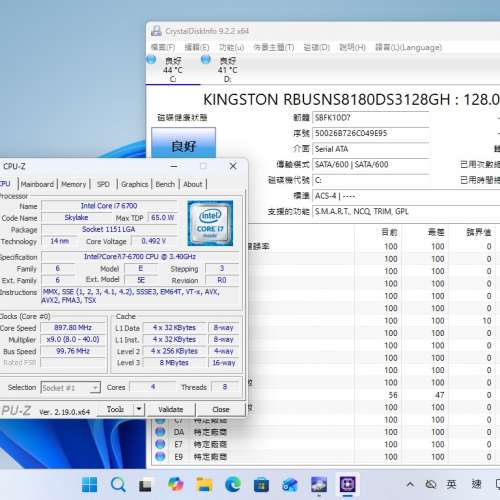Click the SATA/600 | SATA/600 transfer mode field
500x500 pixels.
[371, 164]
